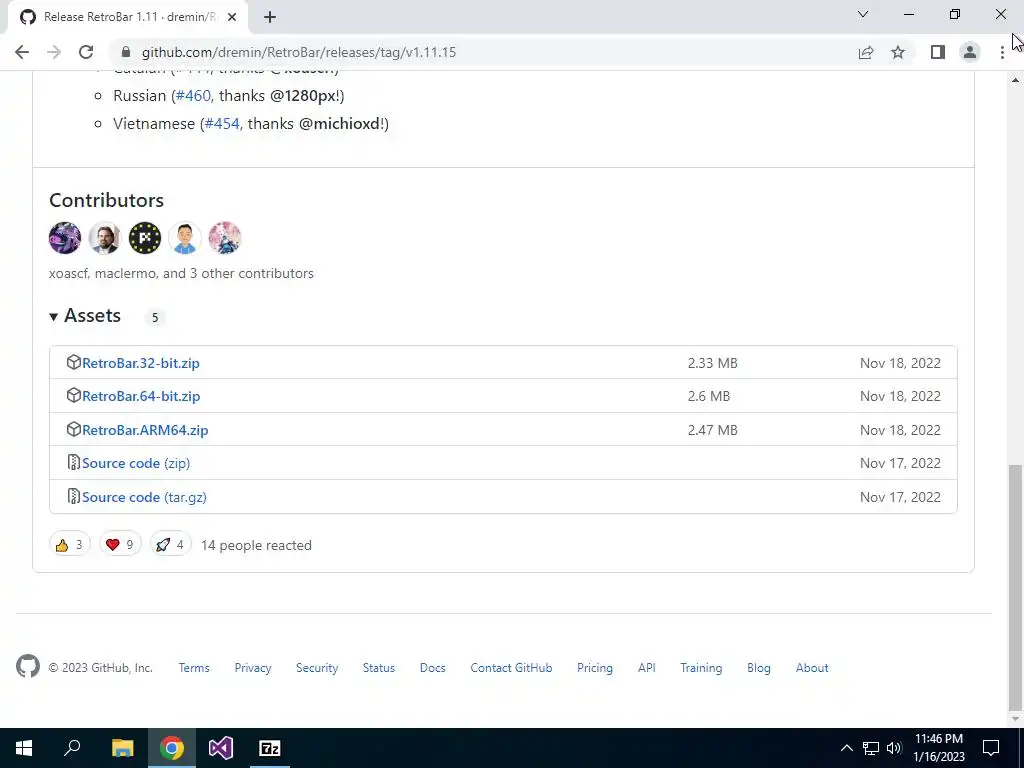This screenshot has width=1024, height=768.
Task: Click the file-zip icon beside Source code (tar.gz)
Action: point(74,496)
